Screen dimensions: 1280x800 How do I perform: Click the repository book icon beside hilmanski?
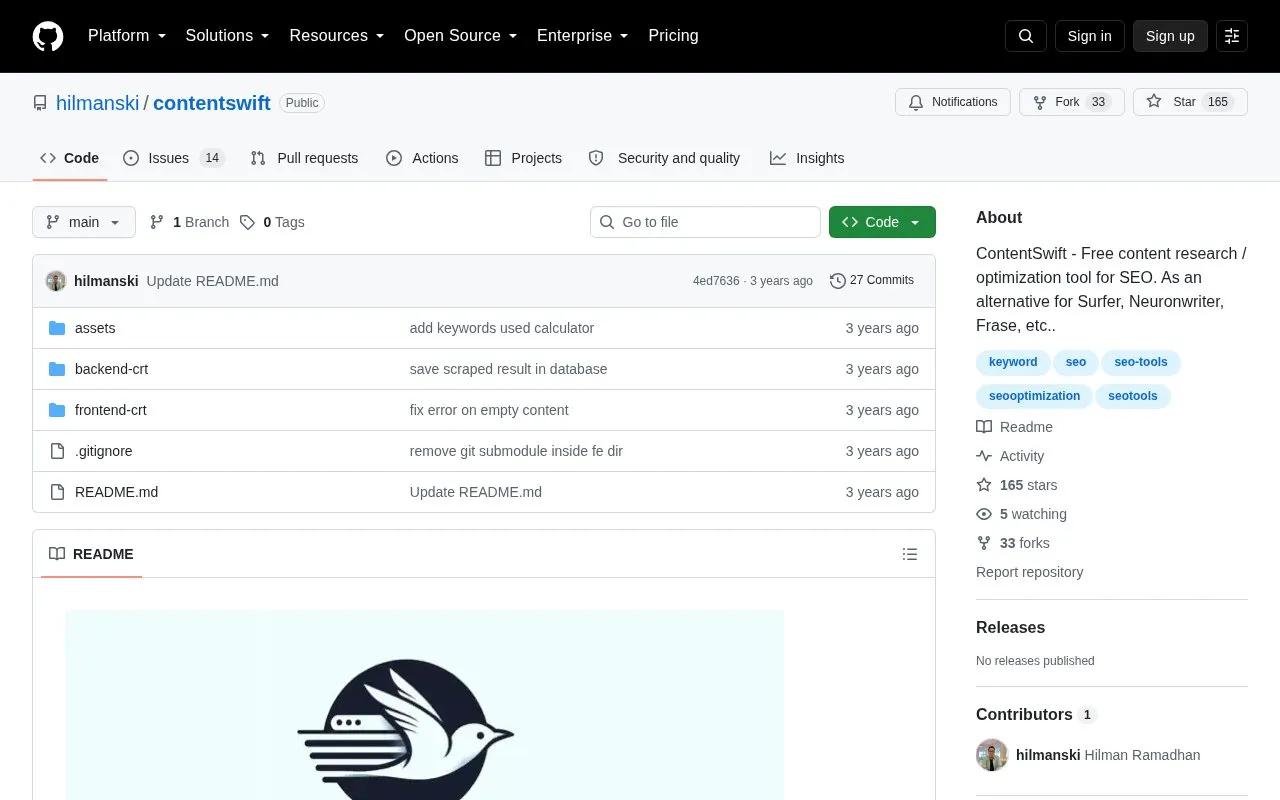click(x=40, y=103)
